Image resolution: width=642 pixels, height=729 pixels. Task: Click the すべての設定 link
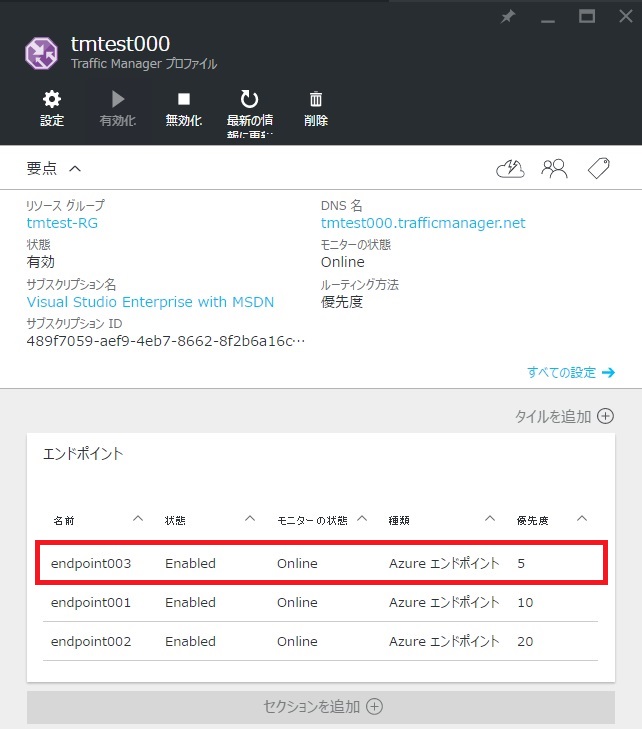561,372
